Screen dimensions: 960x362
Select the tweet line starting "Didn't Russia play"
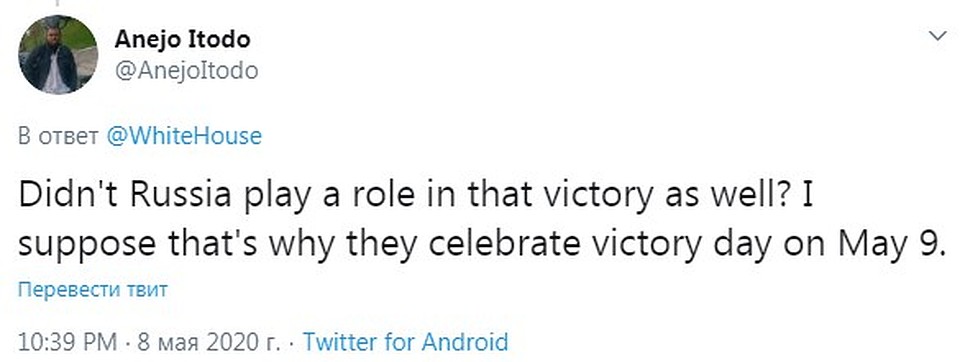417,195
